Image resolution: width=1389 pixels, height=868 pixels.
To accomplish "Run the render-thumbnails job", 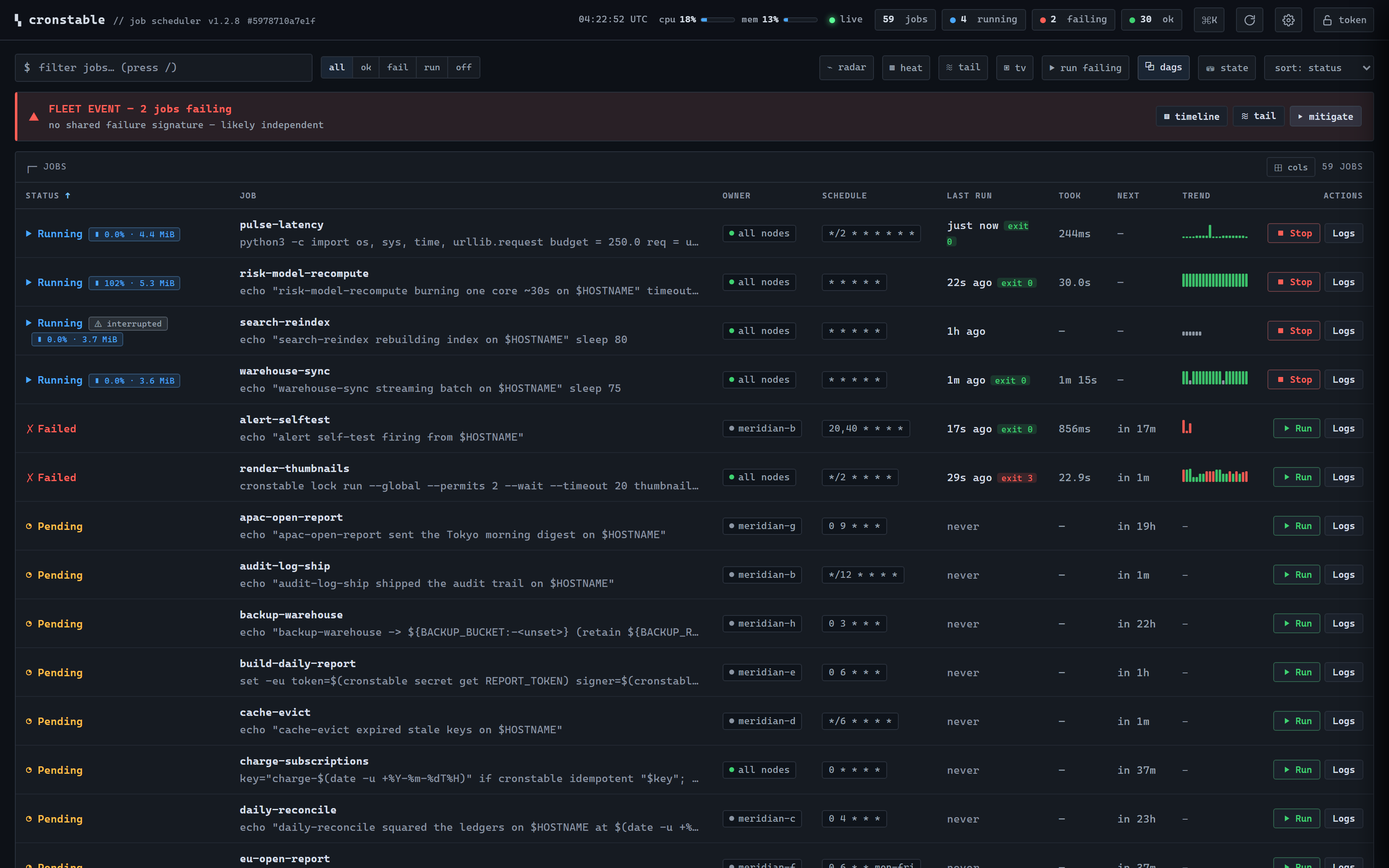I will 1296,477.
